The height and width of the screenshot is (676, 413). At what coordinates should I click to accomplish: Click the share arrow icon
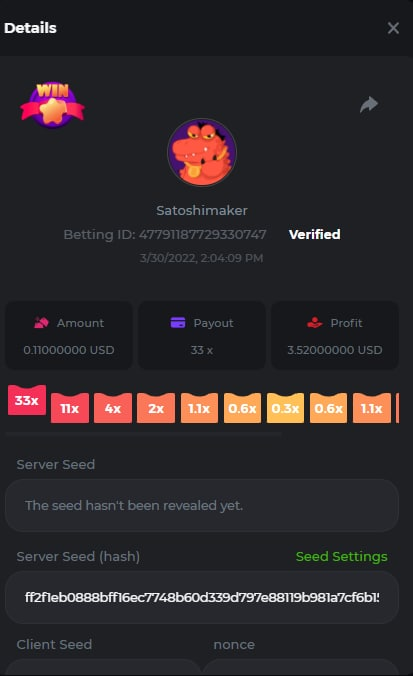coord(369,104)
